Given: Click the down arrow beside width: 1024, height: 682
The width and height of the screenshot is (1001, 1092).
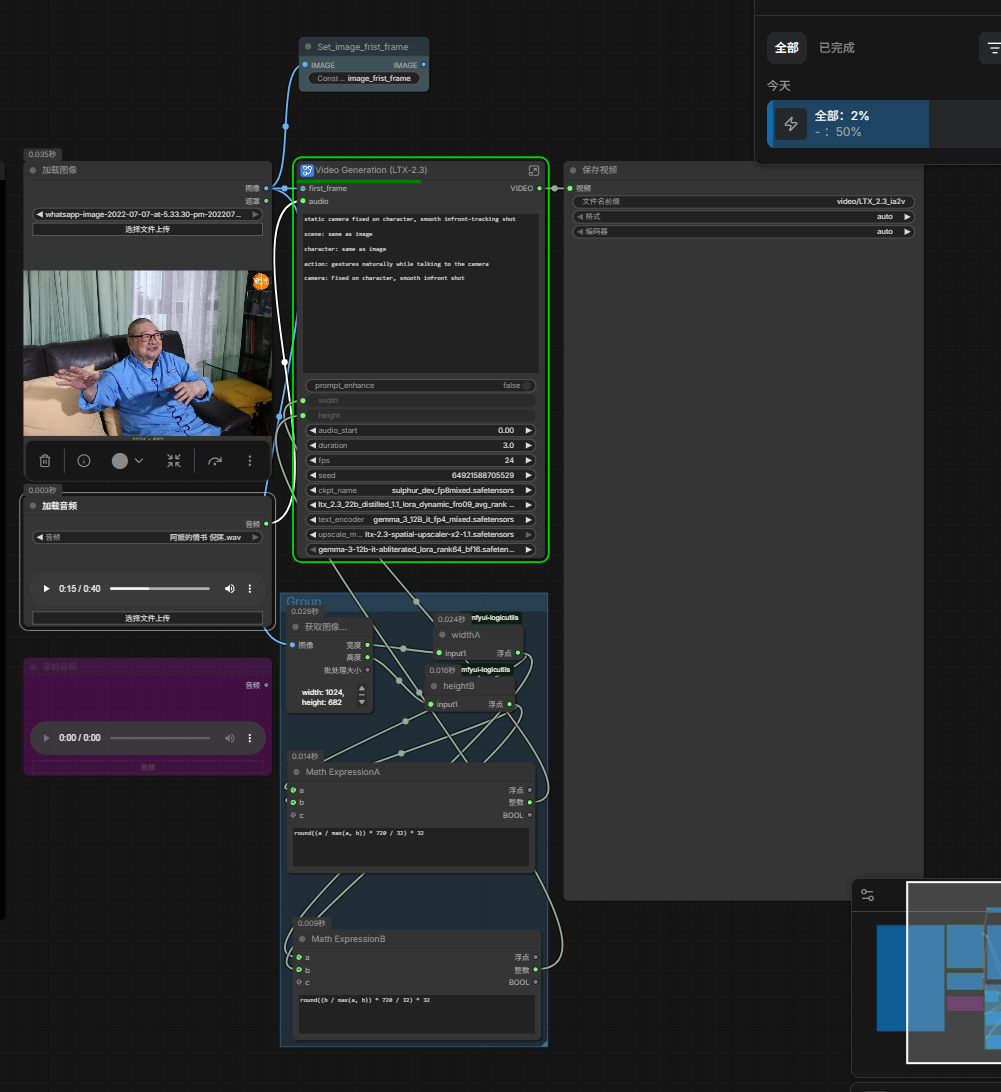Looking at the screenshot, I should [x=362, y=702].
